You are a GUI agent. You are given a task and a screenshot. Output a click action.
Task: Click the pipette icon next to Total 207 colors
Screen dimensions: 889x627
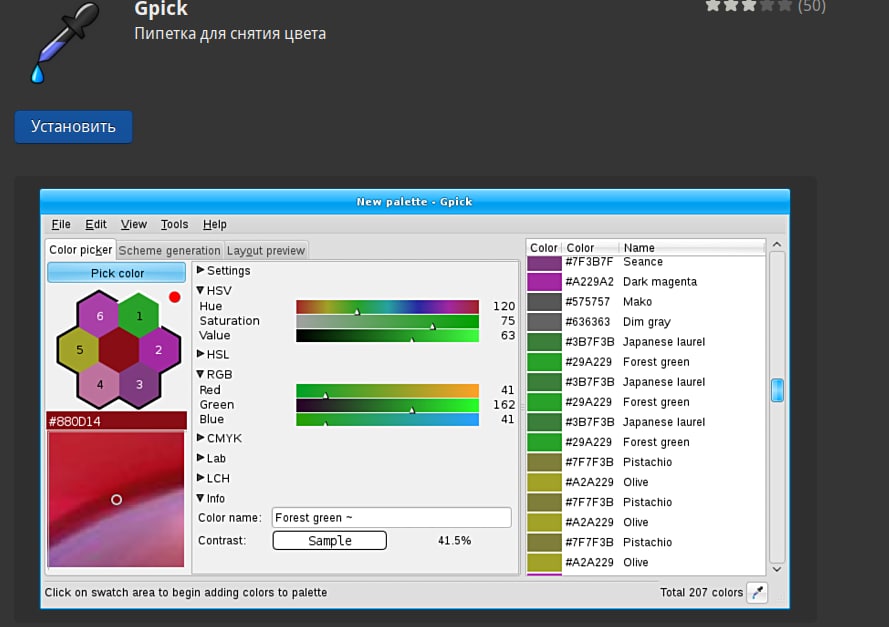pos(757,593)
